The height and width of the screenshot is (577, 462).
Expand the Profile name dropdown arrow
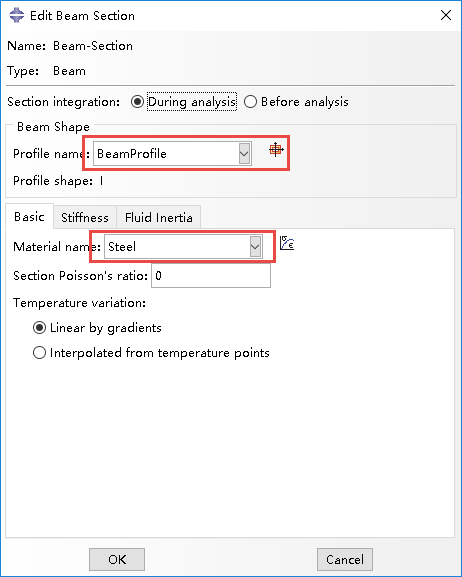point(244,153)
